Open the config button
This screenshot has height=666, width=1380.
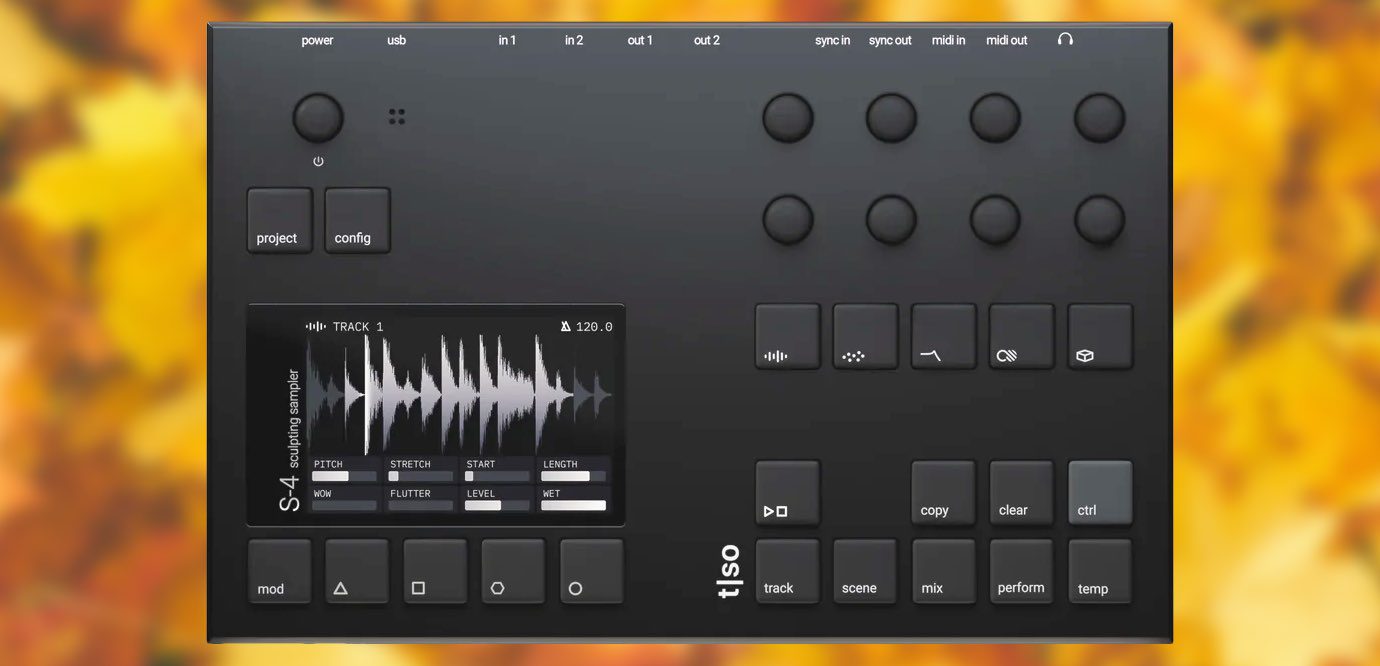[358, 221]
